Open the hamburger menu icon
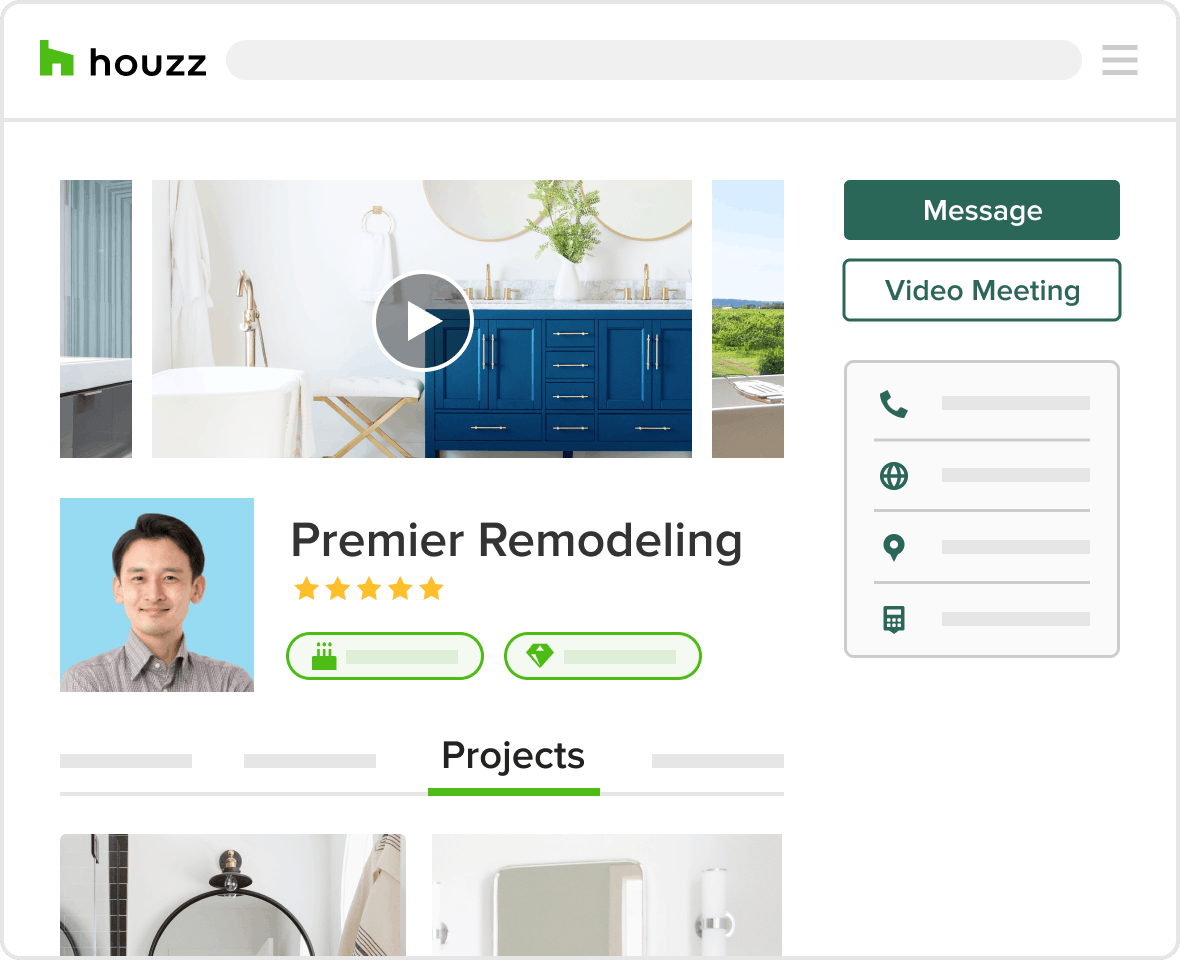Image resolution: width=1180 pixels, height=960 pixels. [x=1120, y=60]
